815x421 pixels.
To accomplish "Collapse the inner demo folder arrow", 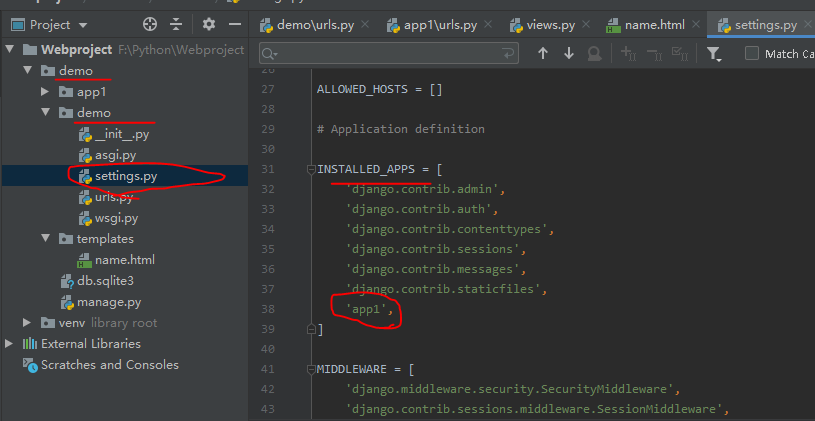I will (46, 112).
